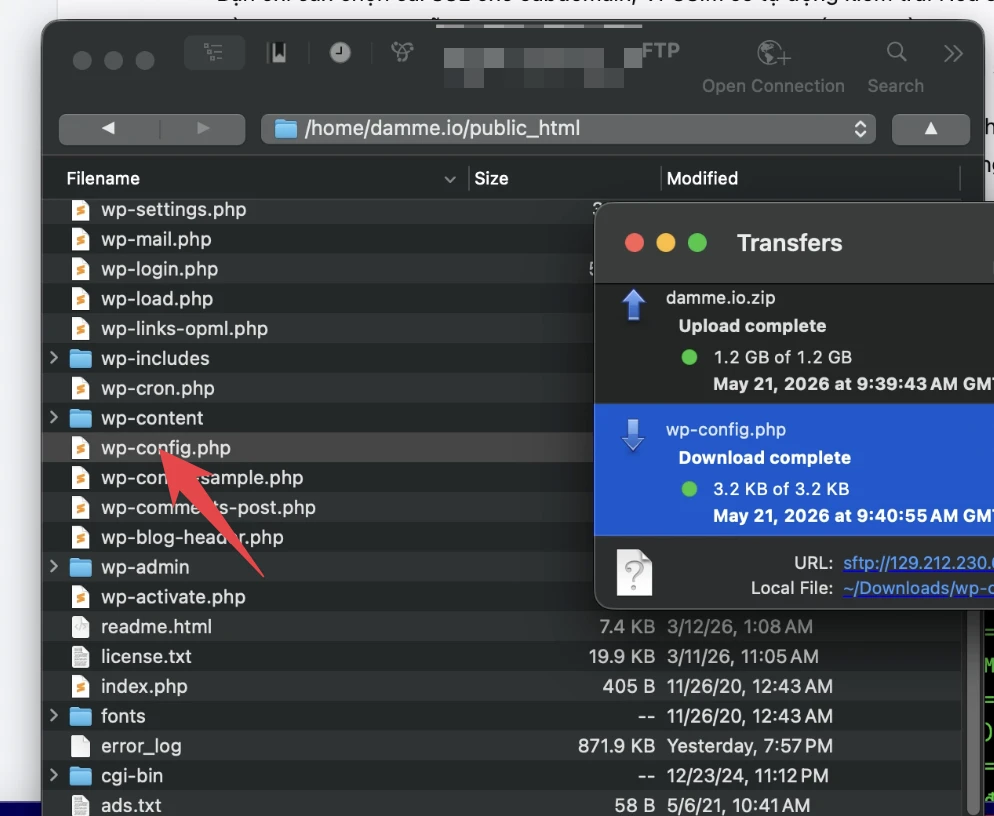This screenshot has width=994, height=816.
Task: Click cgi-bin folder icon
Action: pyautogui.click(x=81, y=776)
